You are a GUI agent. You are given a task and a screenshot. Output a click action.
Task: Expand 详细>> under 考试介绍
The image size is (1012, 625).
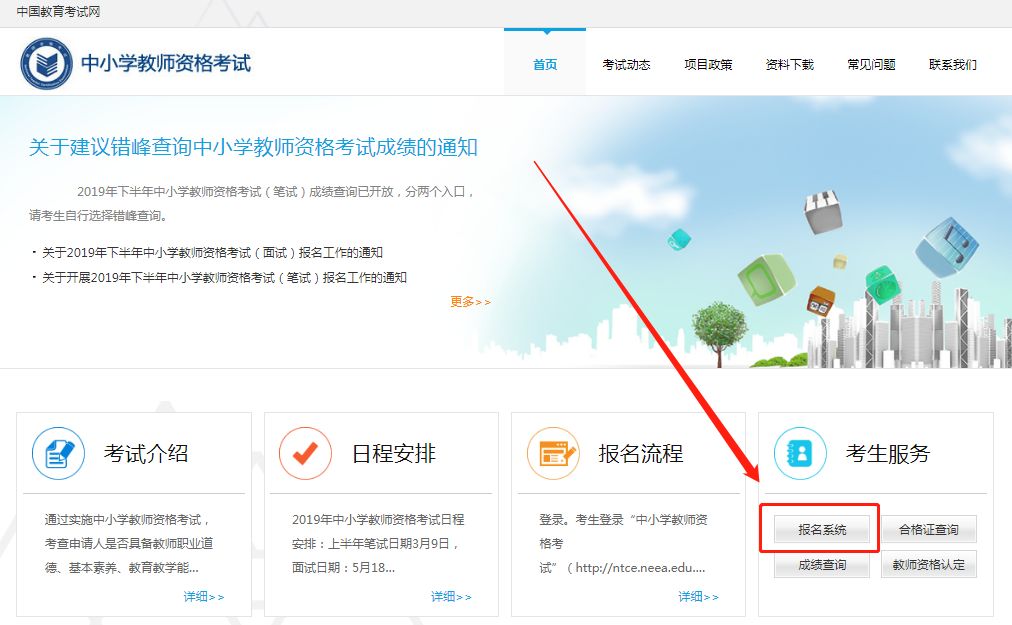203,597
